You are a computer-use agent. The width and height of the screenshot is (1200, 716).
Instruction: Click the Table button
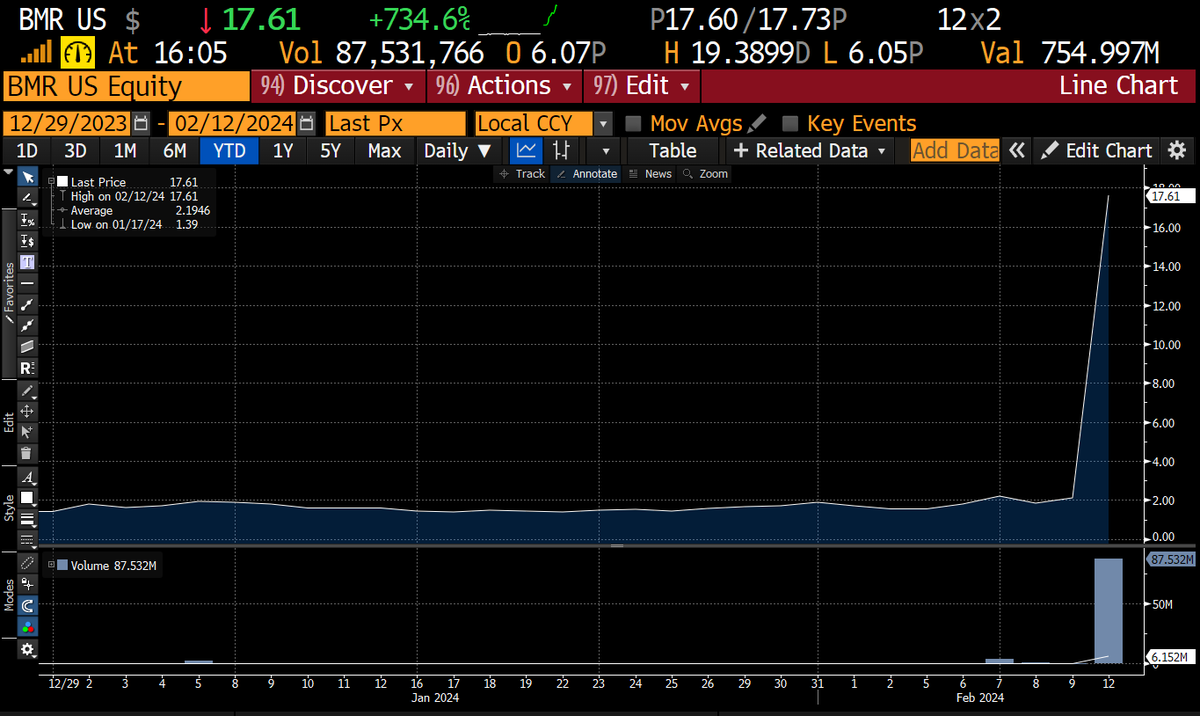pos(673,151)
